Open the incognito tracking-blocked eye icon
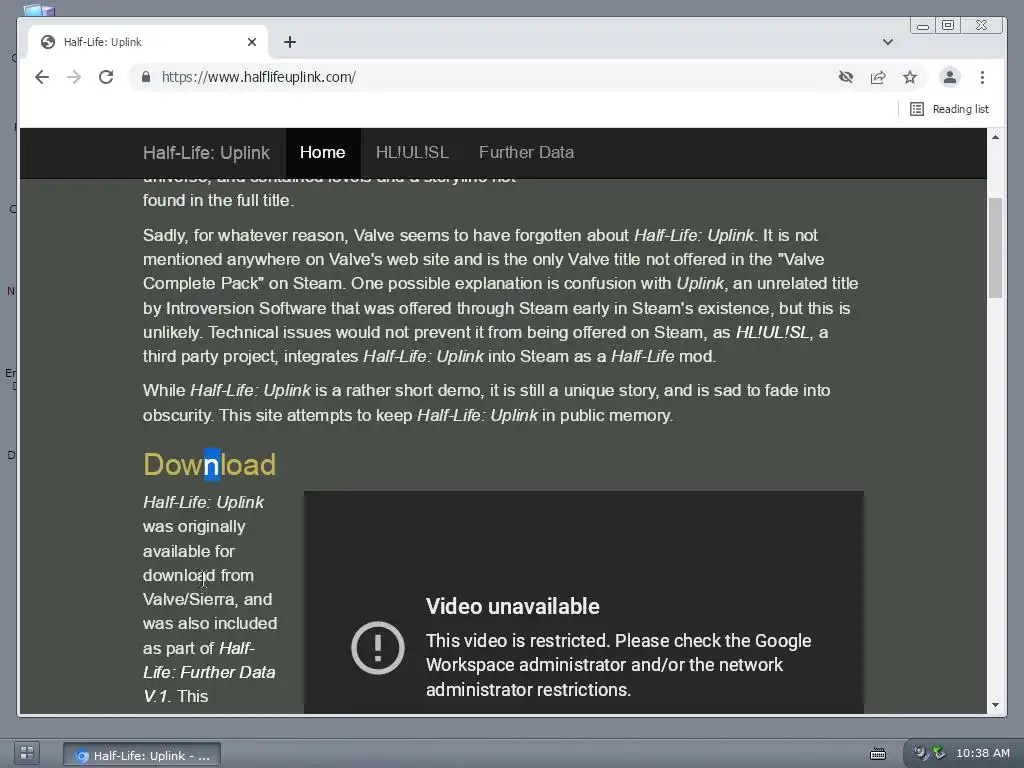The image size is (1024, 768). 846,77
